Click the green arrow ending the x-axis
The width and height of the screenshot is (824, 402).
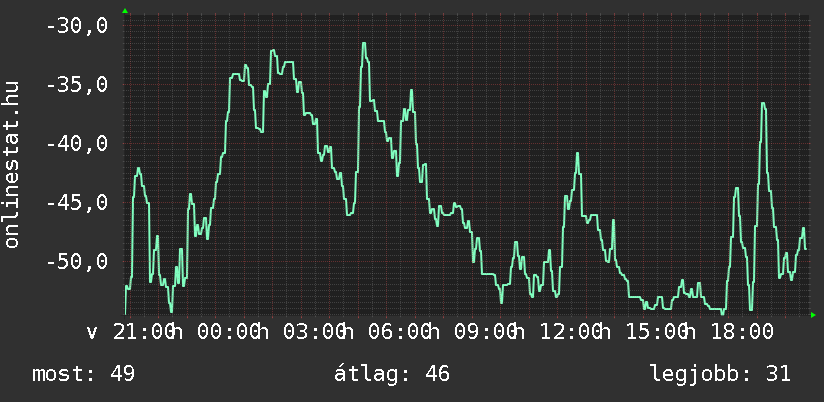tap(813, 315)
